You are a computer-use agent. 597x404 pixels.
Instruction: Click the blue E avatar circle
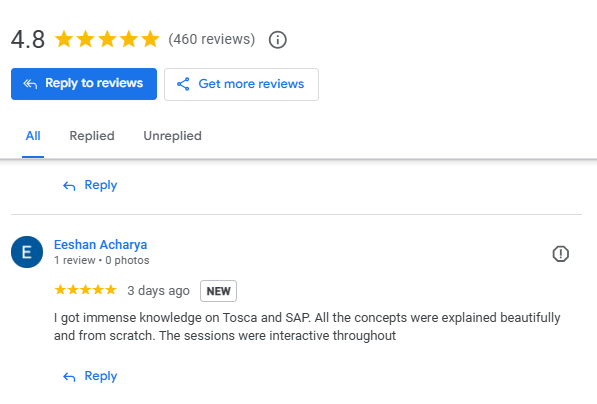tap(27, 252)
